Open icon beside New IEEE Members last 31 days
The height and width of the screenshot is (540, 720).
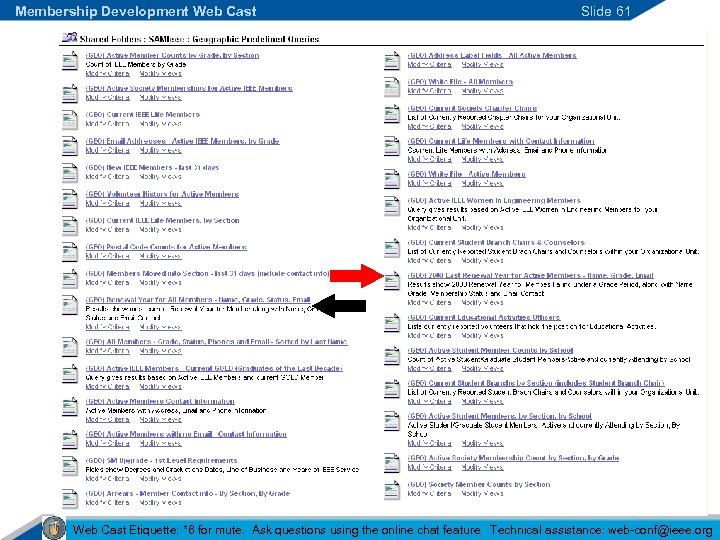tap(70, 173)
